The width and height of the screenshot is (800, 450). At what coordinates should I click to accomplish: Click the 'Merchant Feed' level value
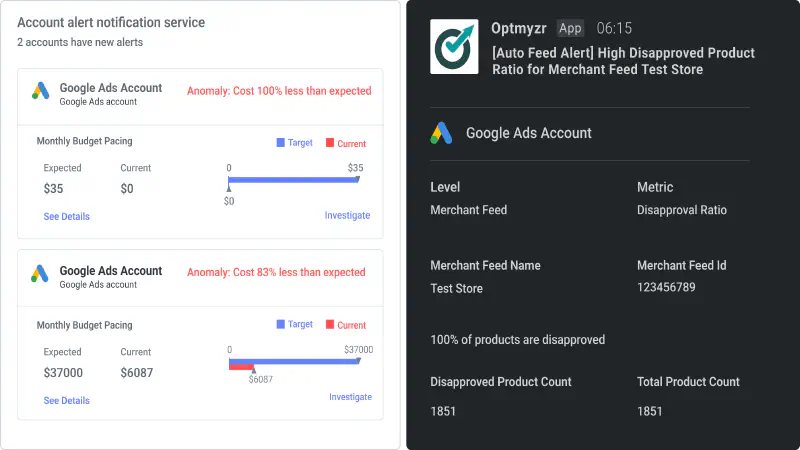[468, 210]
